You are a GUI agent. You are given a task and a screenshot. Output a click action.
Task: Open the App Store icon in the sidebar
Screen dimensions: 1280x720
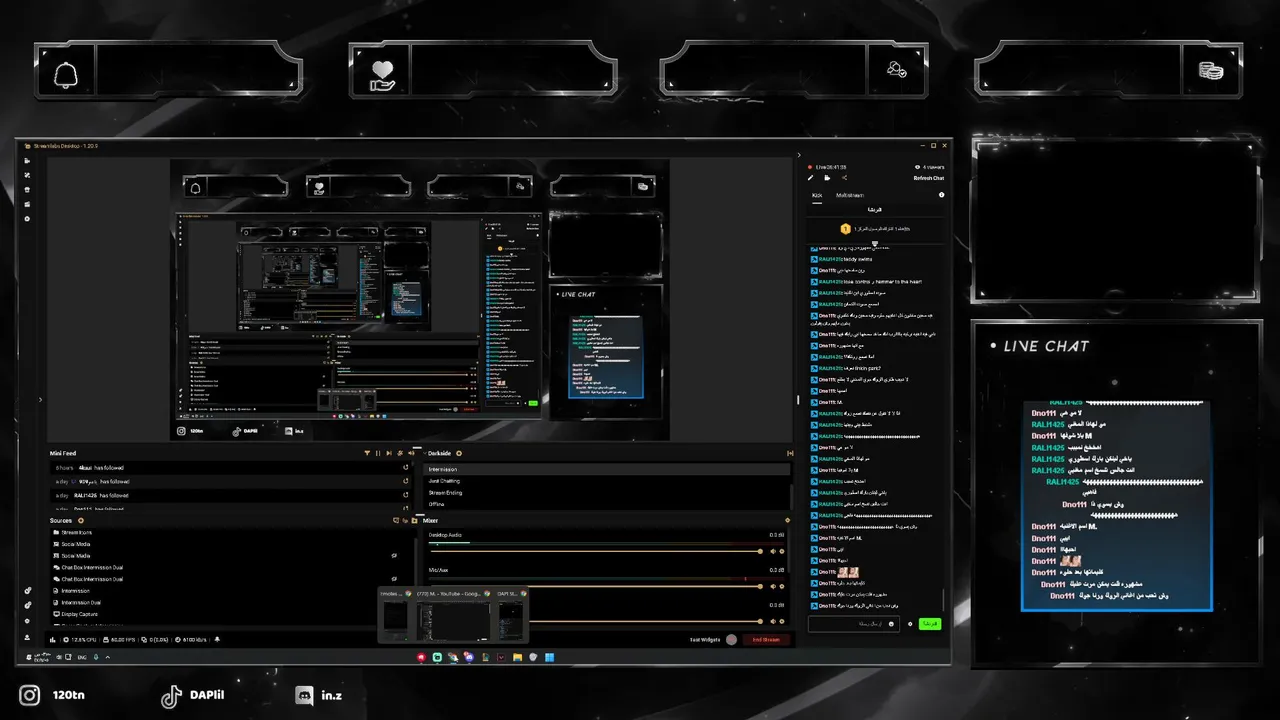pyautogui.click(x=27, y=190)
